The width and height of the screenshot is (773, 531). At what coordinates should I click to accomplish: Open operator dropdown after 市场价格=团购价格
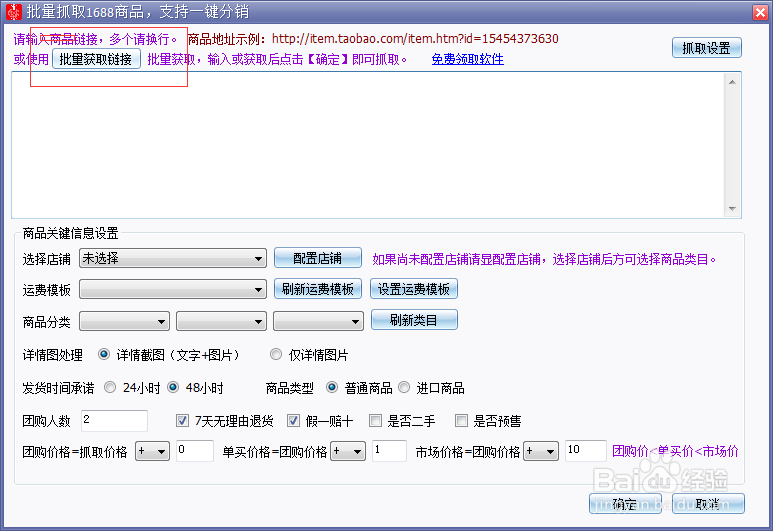(541, 451)
